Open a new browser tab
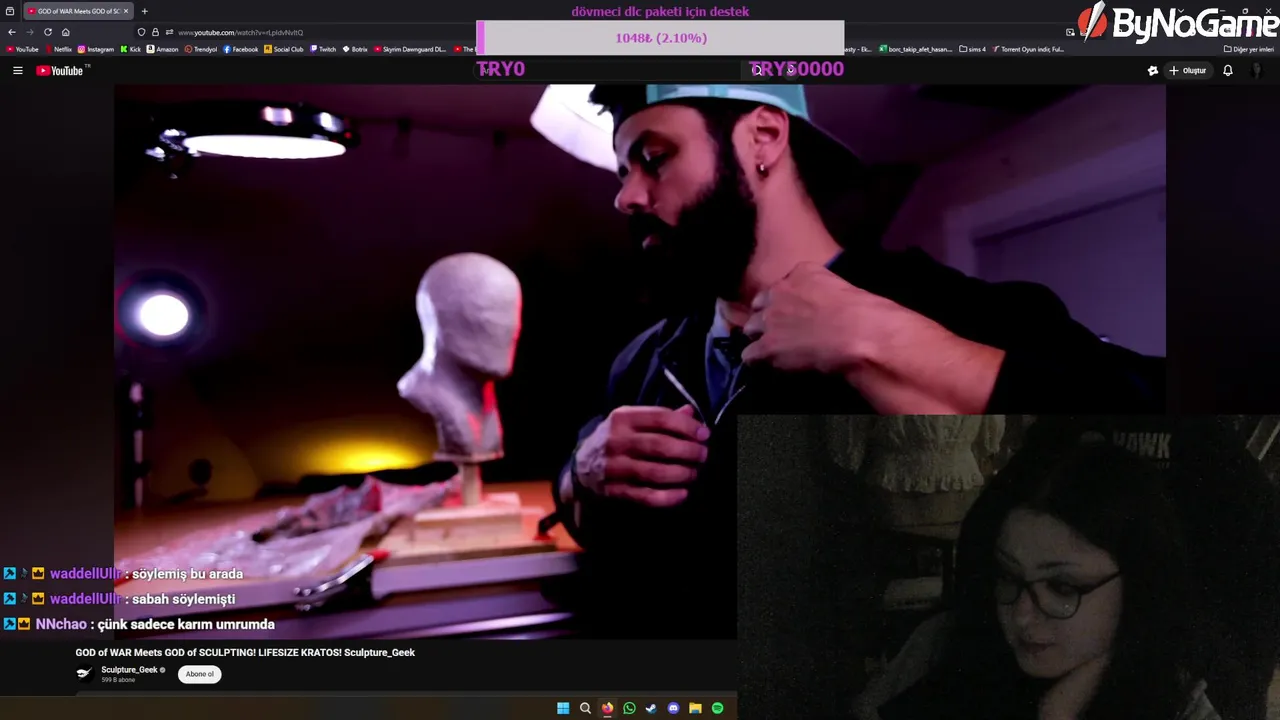 (144, 11)
